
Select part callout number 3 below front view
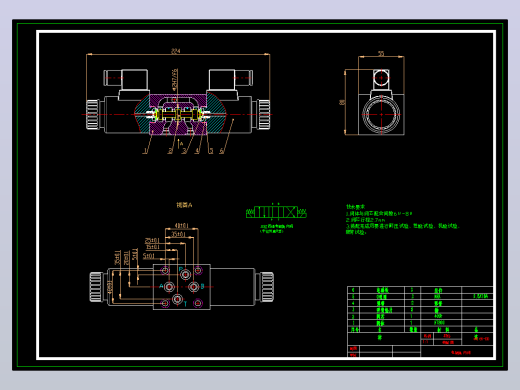[184, 151]
